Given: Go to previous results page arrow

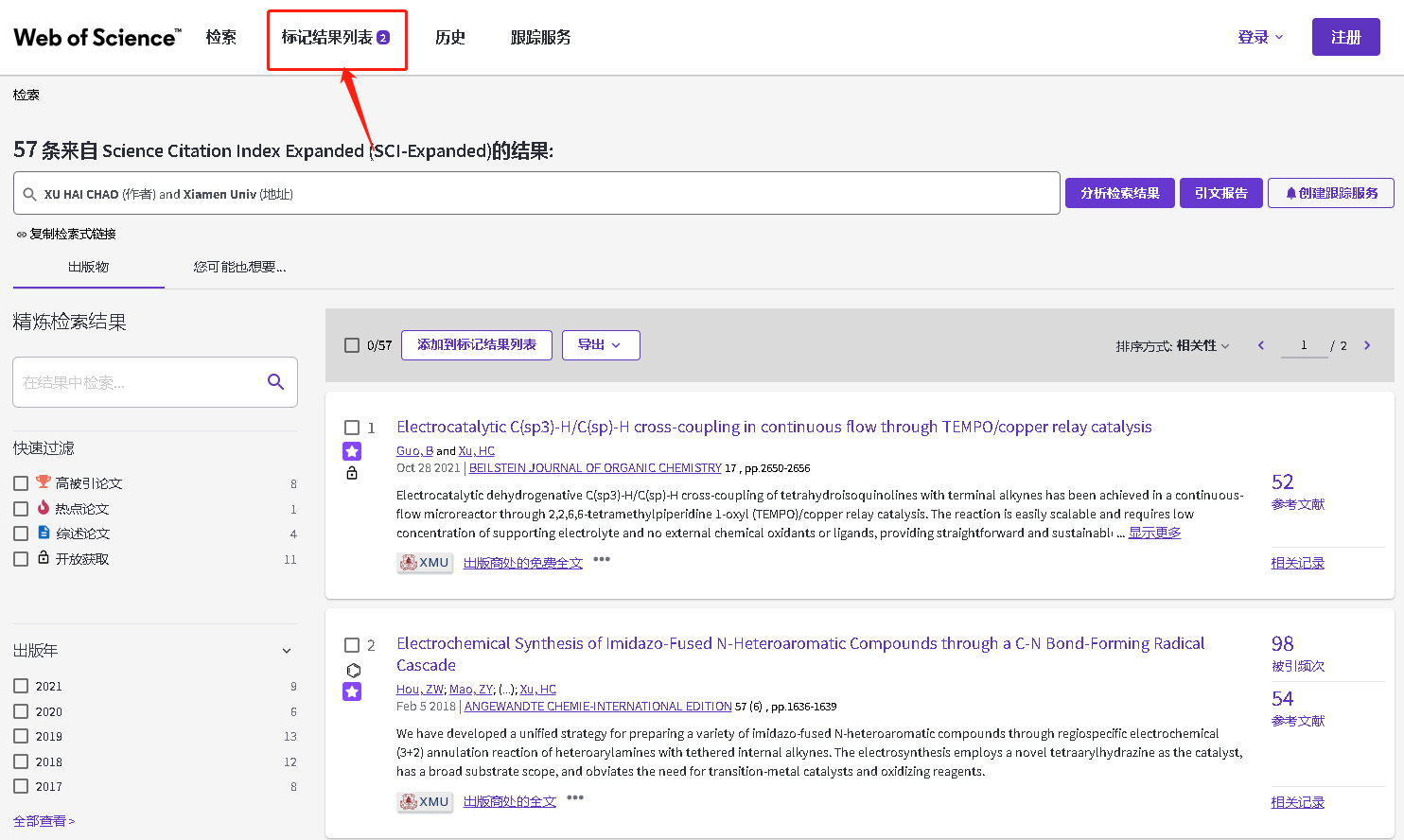Looking at the screenshot, I should point(1260,345).
